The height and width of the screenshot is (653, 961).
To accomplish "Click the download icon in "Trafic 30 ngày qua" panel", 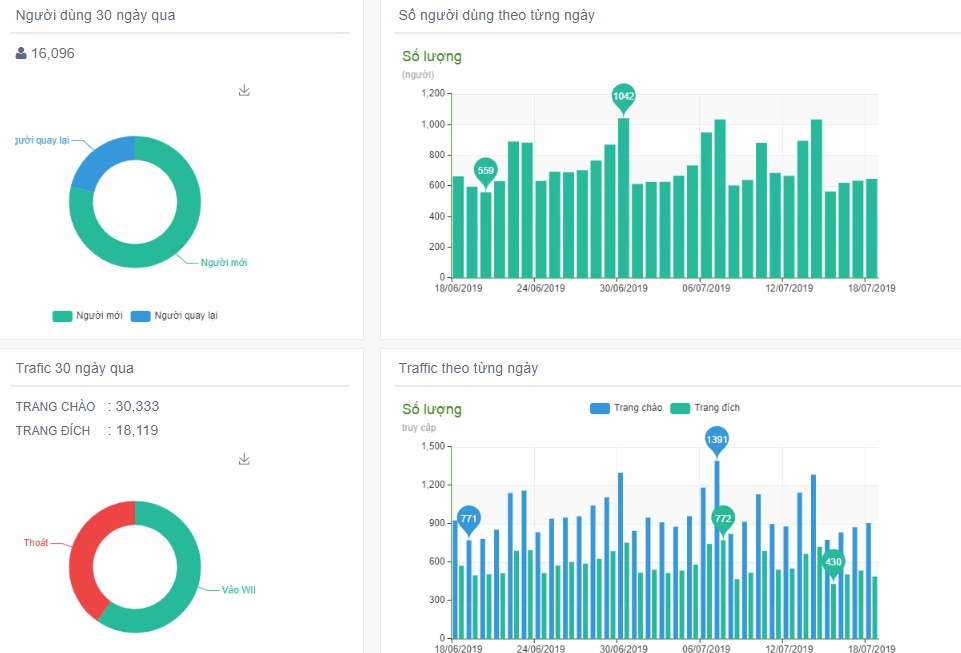I will [243, 459].
